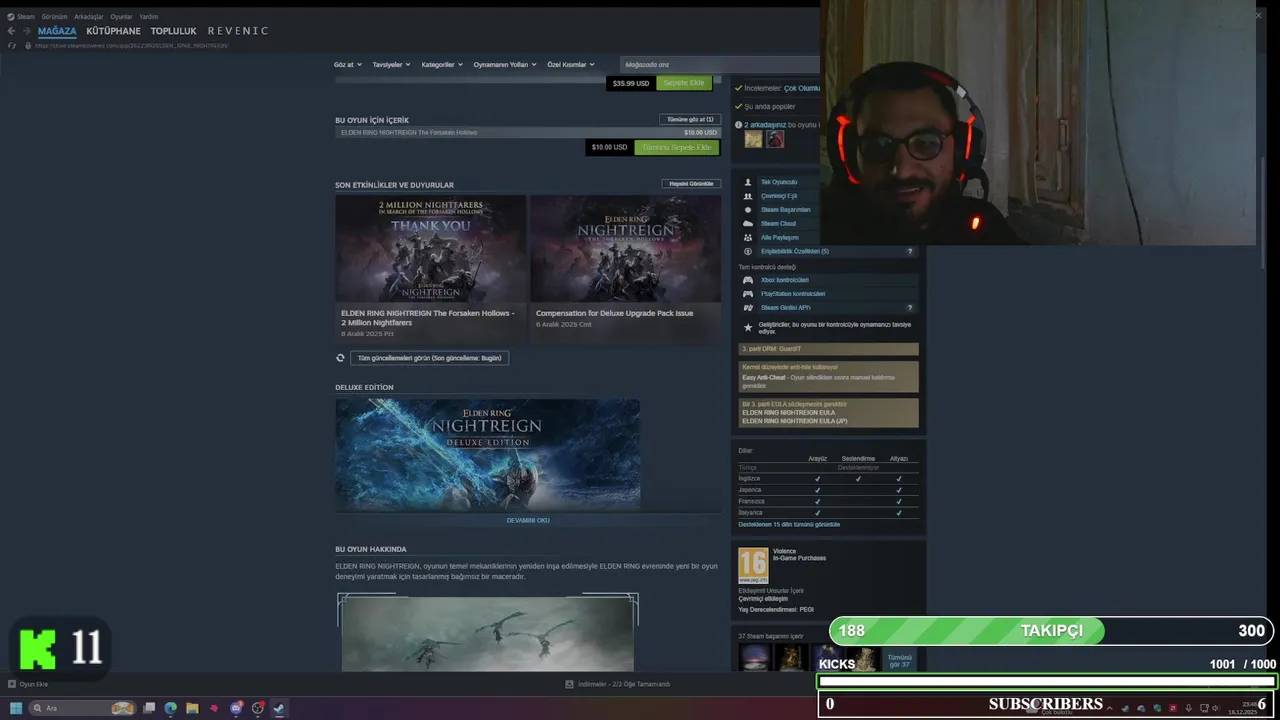Expand the Özel Kısımlar dropdown
The width and height of the screenshot is (1280, 720).
pyautogui.click(x=570, y=65)
